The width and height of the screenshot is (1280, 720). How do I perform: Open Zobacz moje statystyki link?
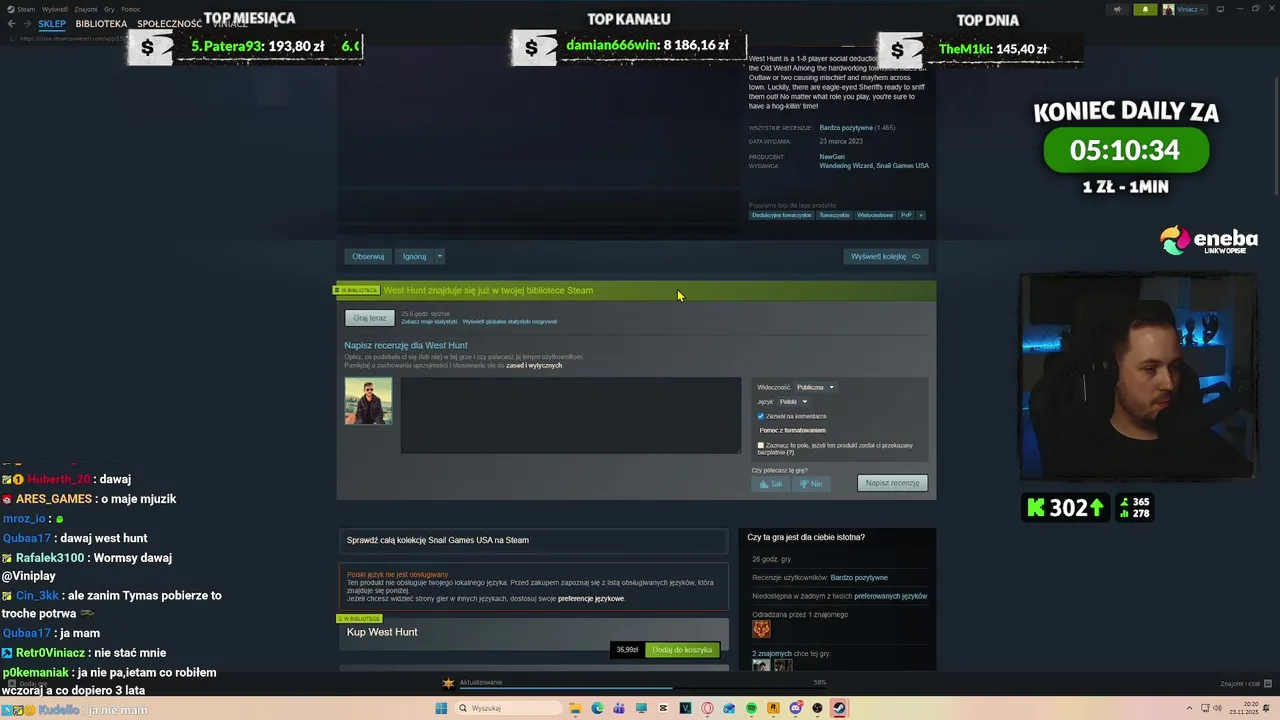(429, 322)
